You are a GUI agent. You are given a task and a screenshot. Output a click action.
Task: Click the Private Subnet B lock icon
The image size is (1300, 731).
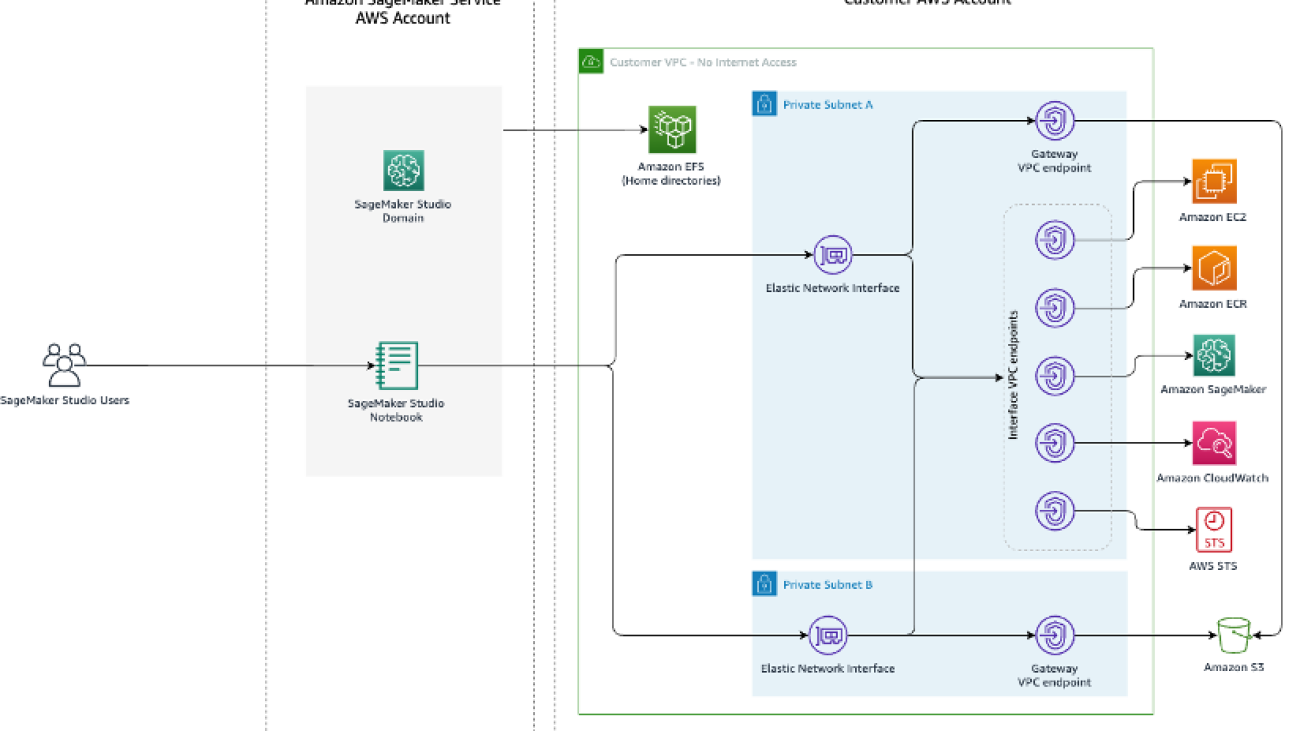point(764,584)
